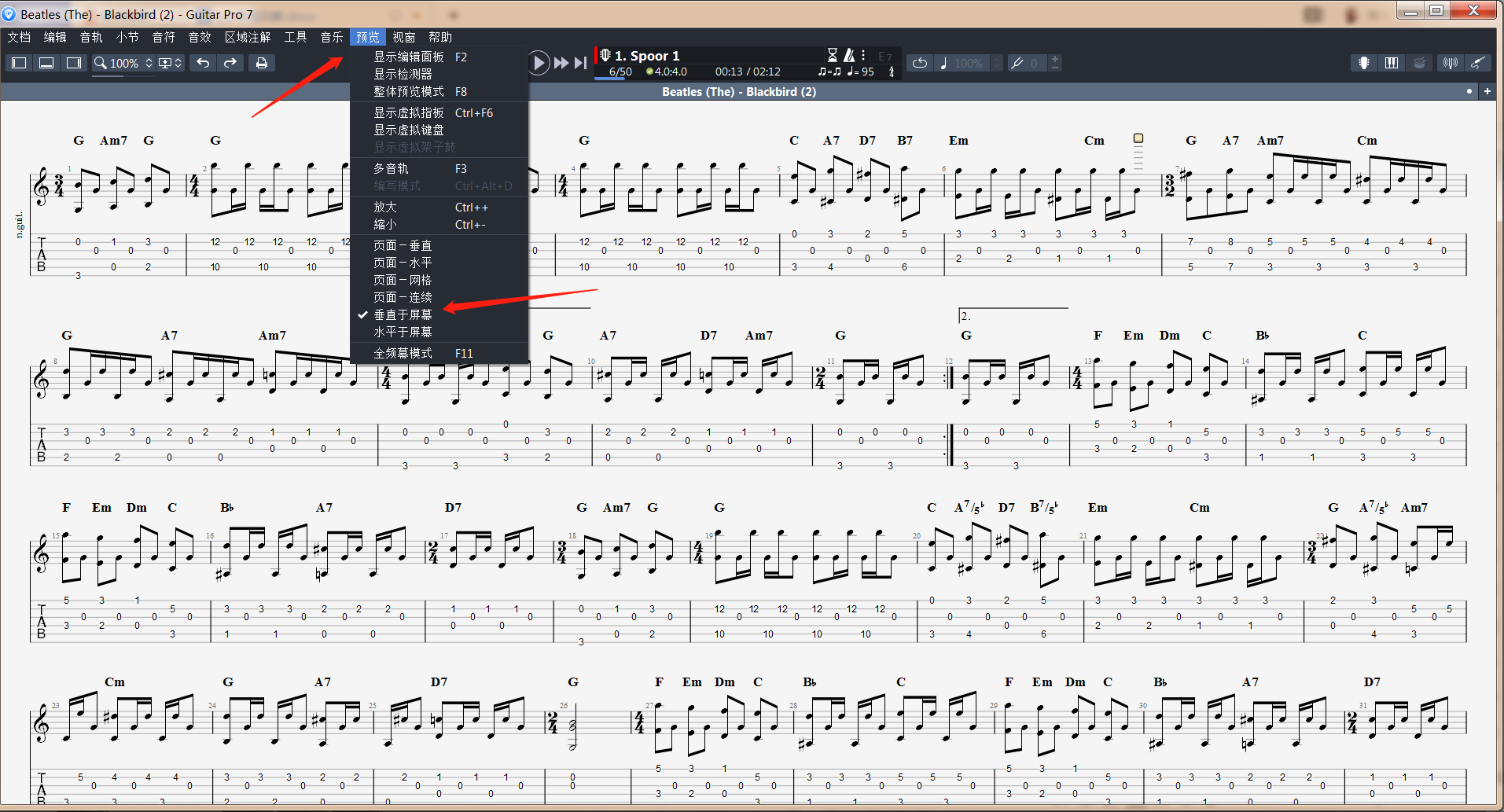Click the add tab plus button
Screen dimensions: 1504x812
[x=1487, y=91]
